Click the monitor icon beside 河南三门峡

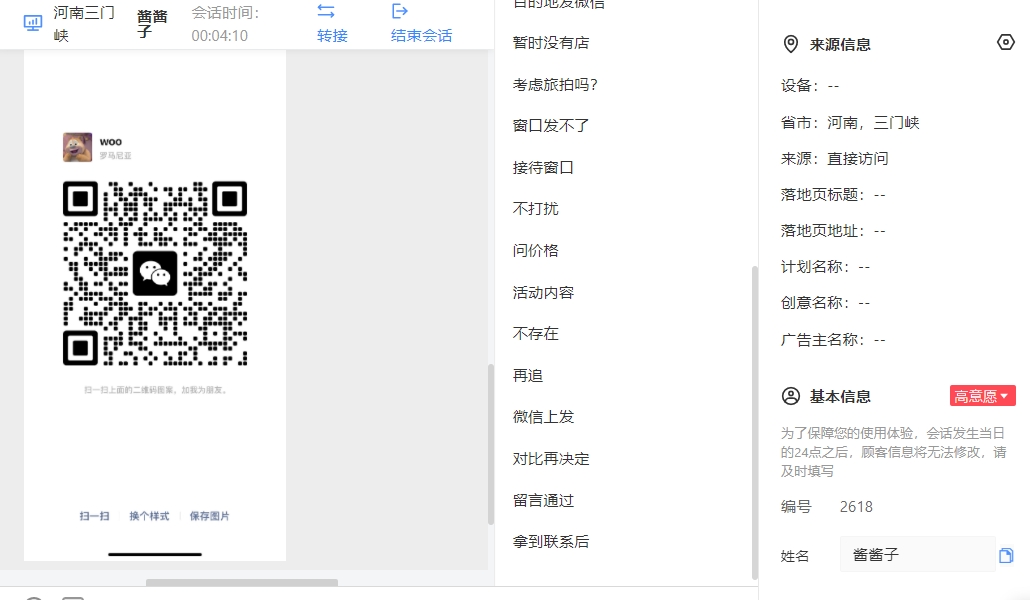coord(33,23)
